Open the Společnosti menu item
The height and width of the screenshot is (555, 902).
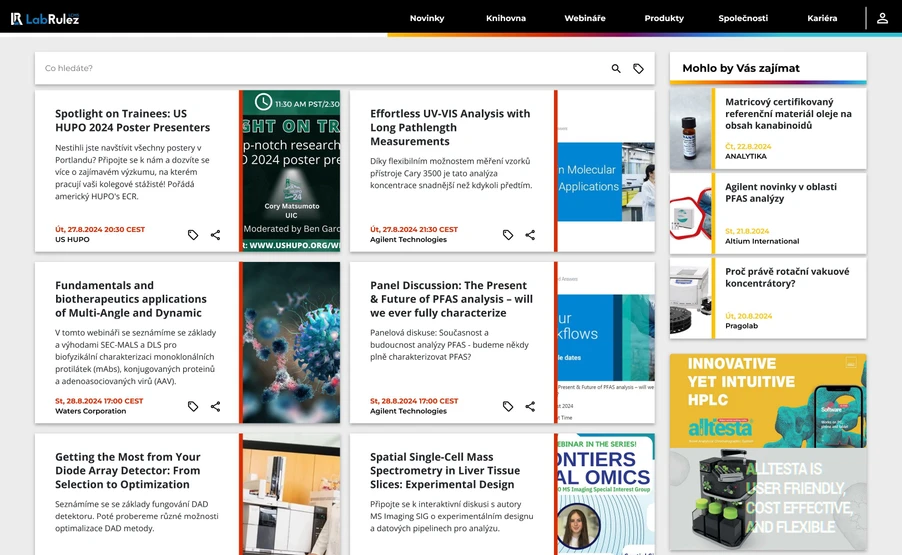743,18
